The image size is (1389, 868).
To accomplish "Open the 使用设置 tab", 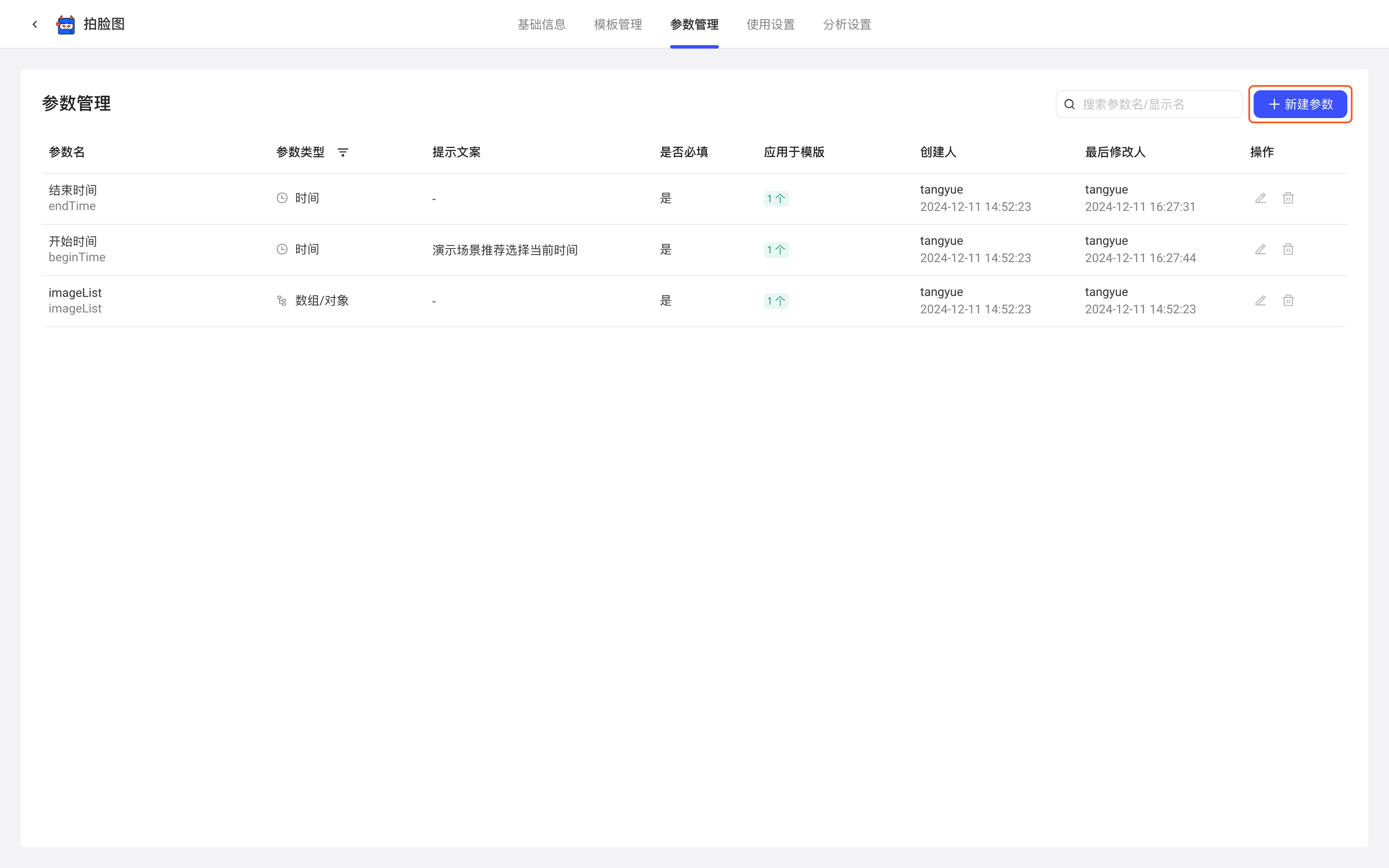I will [x=770, y=24].
